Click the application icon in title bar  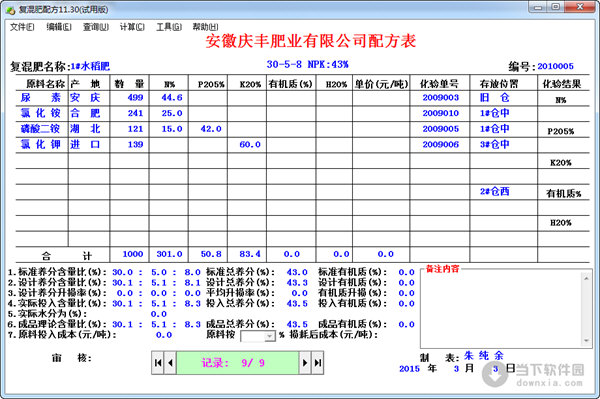click(x=11, y=10)
